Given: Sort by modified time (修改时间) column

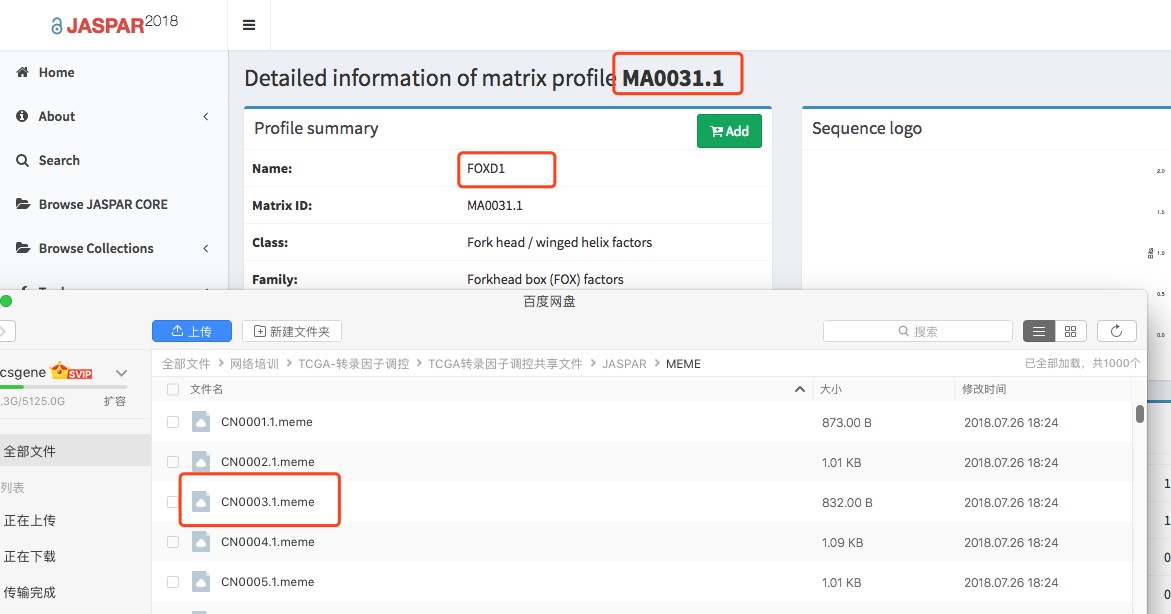Looking at the screenshot, I should [984, 389].
